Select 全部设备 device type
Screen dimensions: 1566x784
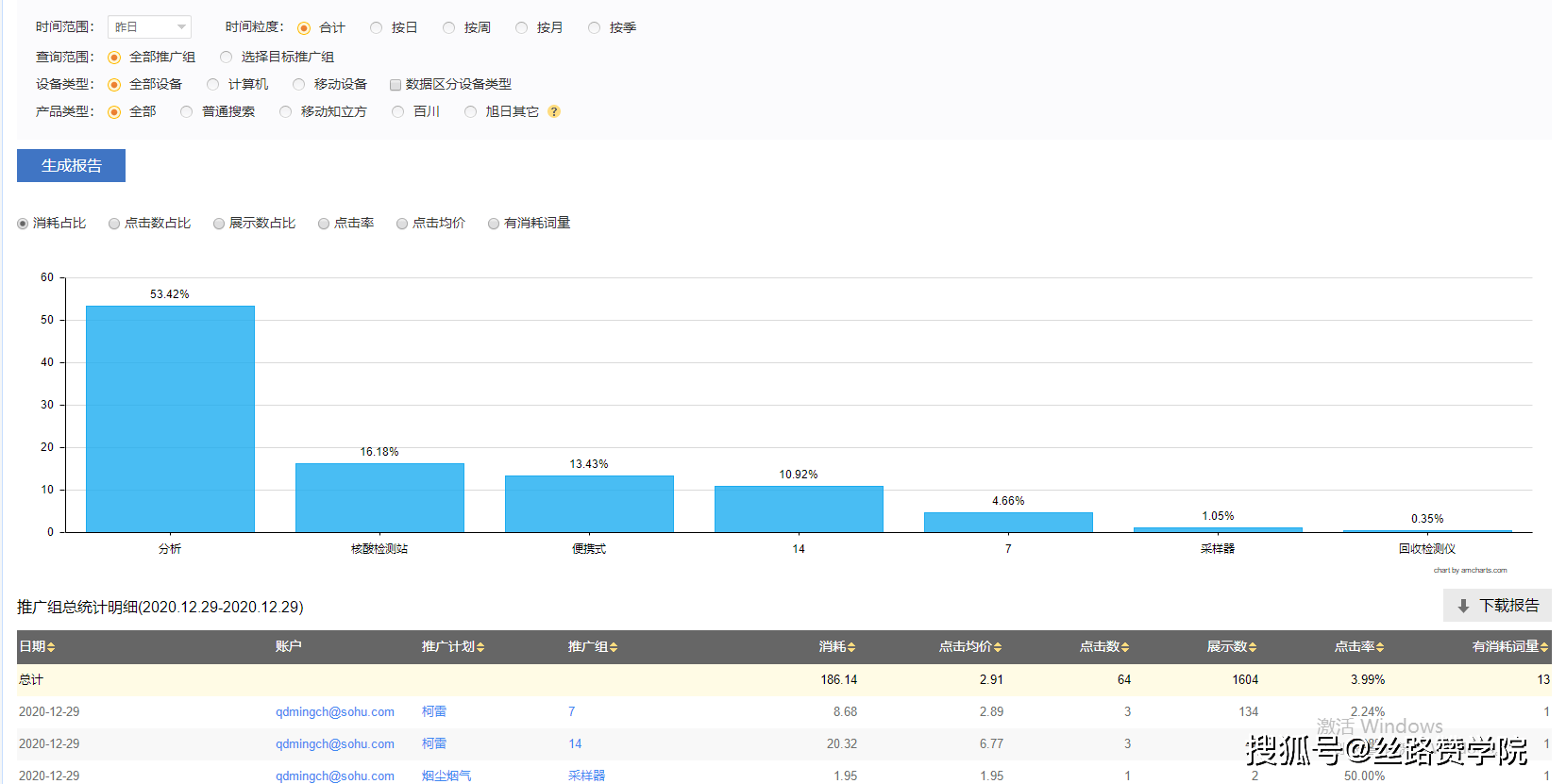point(114,85)
